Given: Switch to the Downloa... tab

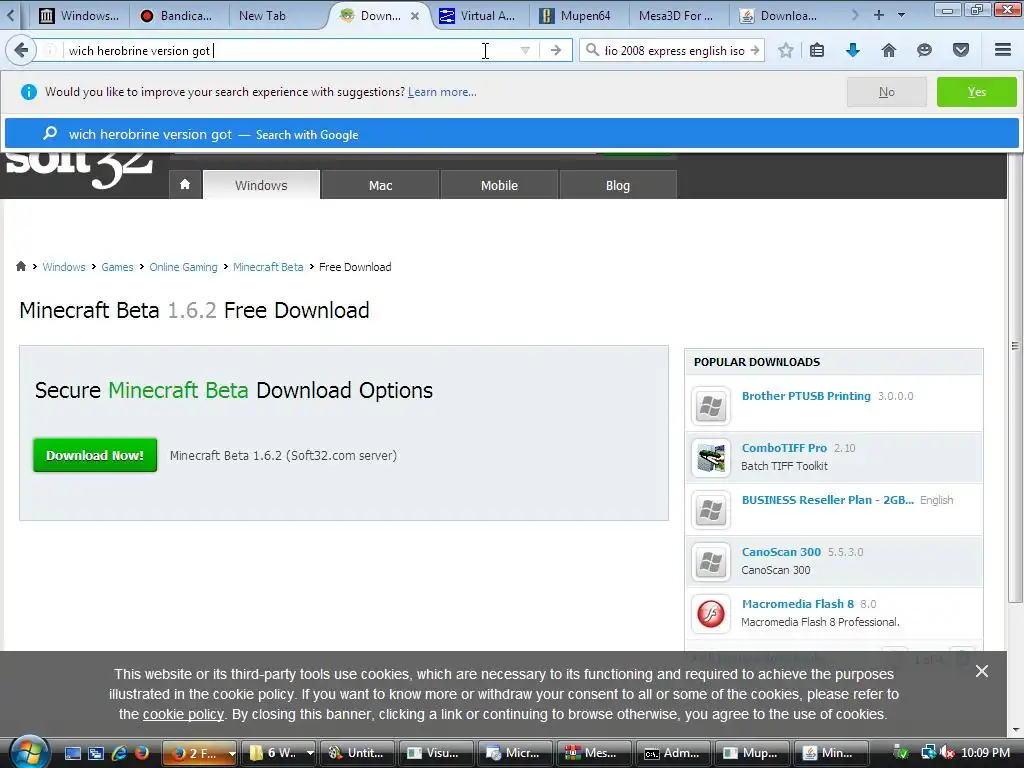Looking at the screenshot, I should point(780,16).
